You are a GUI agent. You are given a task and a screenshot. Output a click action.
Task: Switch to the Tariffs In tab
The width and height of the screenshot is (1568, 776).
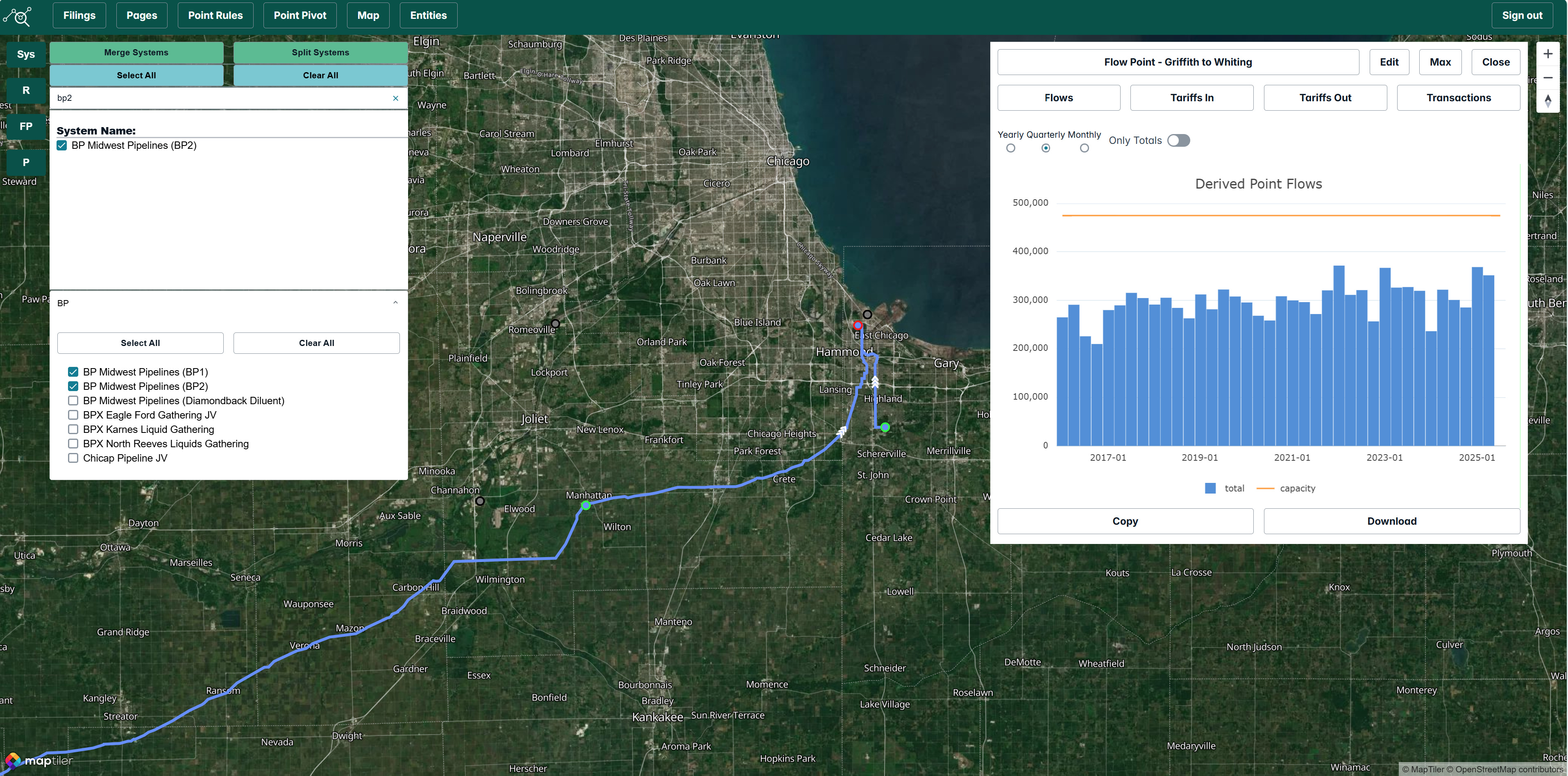pyautogui.click(x=1191, y=98)
